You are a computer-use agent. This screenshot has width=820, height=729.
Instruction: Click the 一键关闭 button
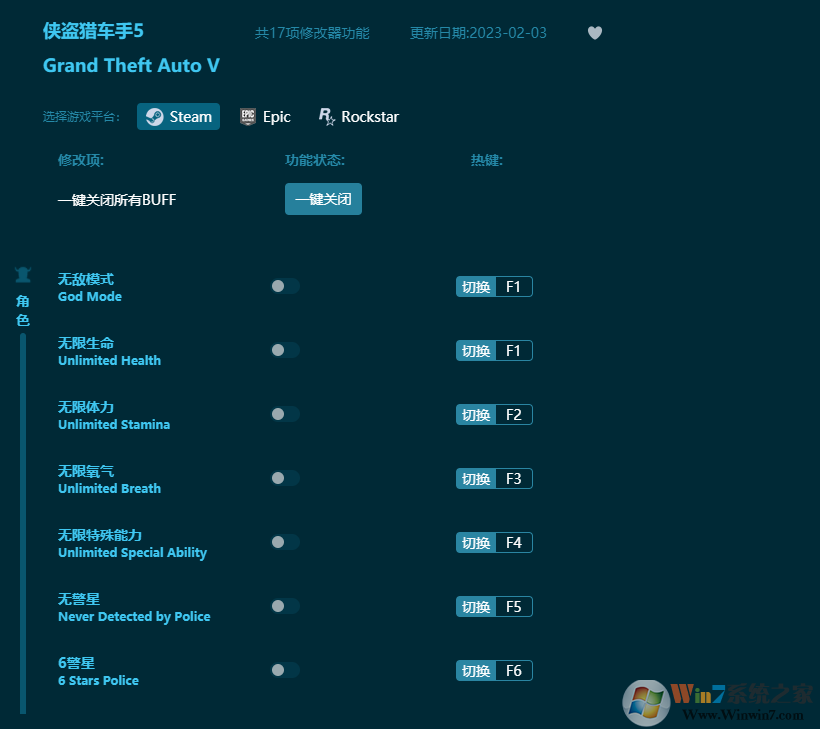click(323, 199)
